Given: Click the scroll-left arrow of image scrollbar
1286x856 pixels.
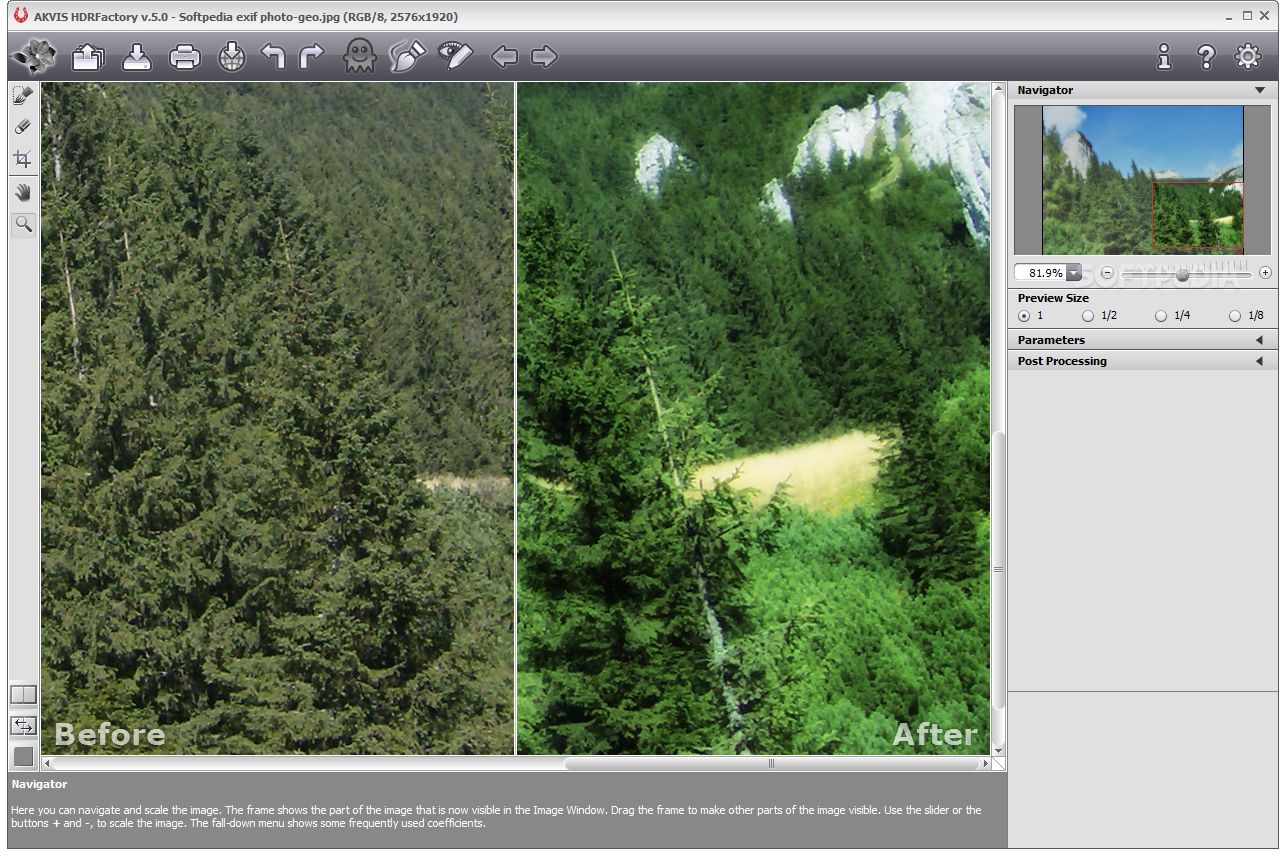Looking at the screenshot, I should (x=47, y=763).
